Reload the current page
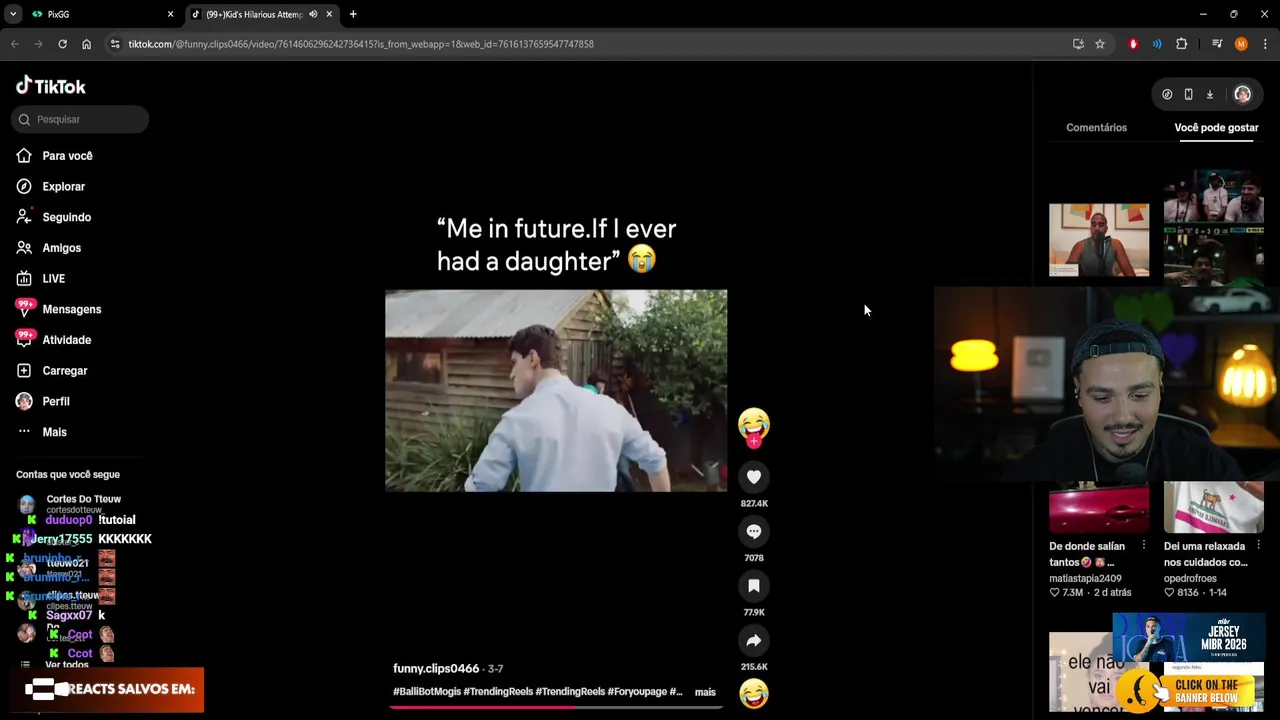This screenshot has height=720, width=1280. [62, 44]
